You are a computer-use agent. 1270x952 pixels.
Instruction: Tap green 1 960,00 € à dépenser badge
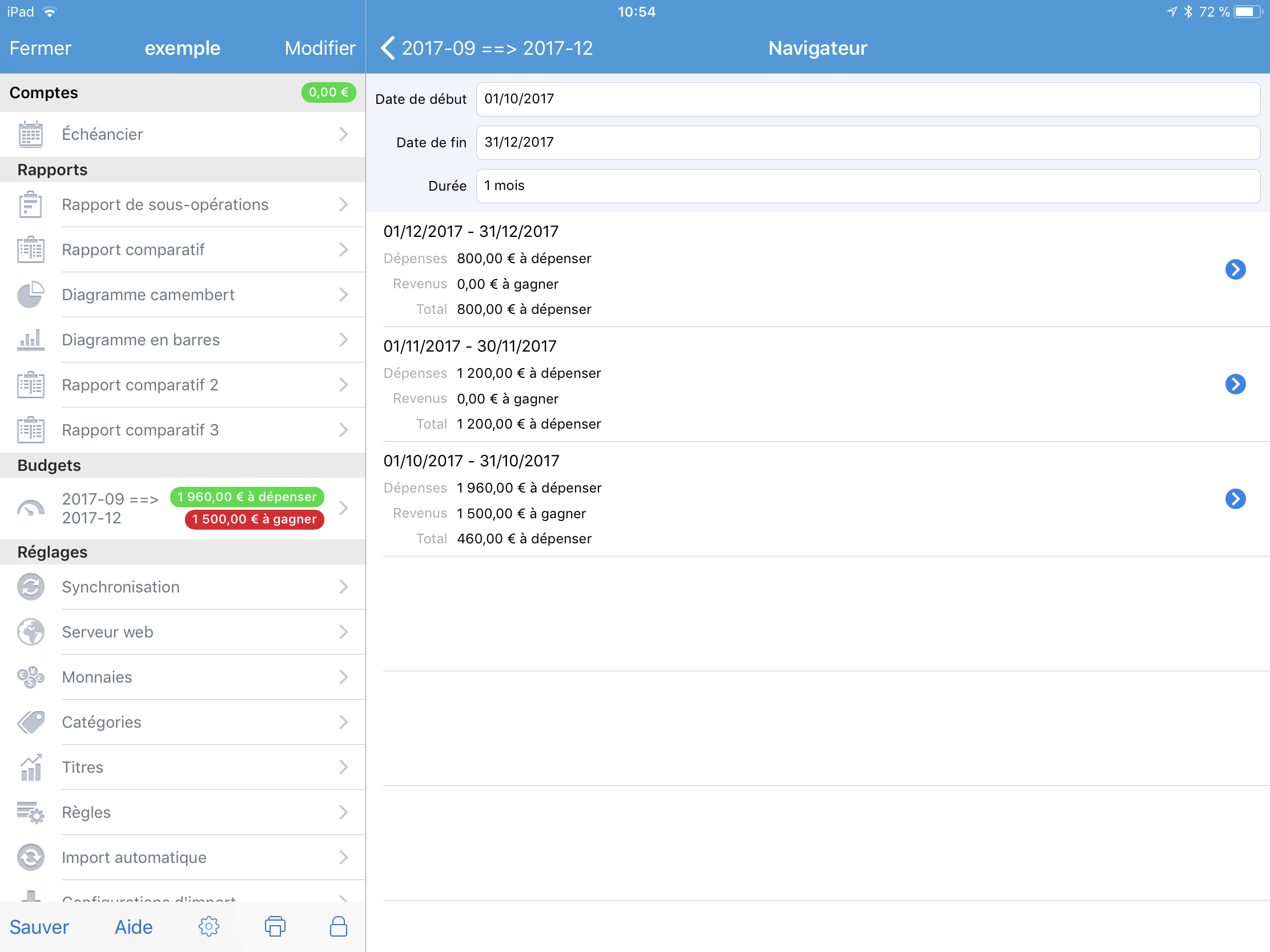(x=247, y=497)
